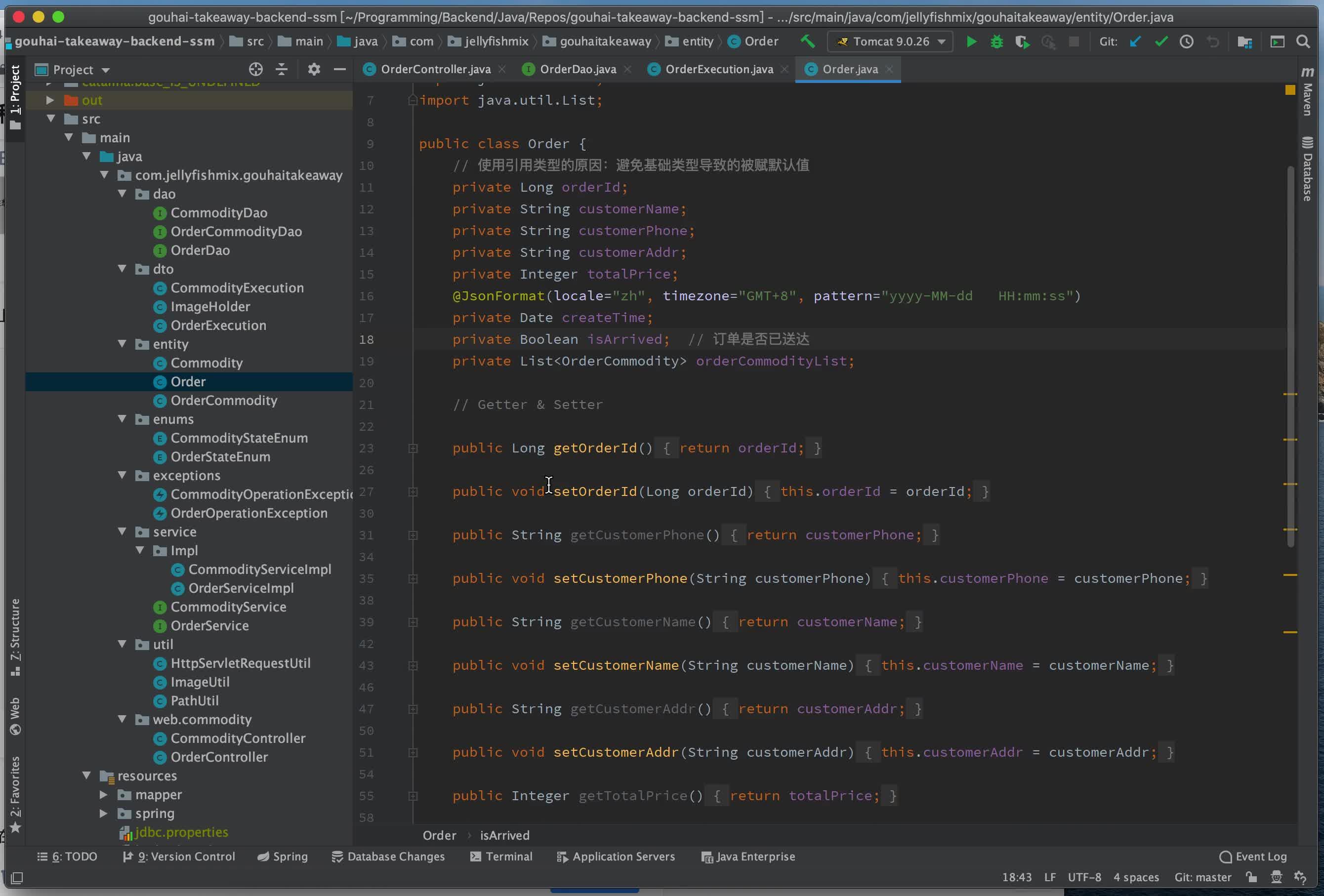
Task: Click the locate-in-project-tree target icon
Action: (x=256, y=70)
